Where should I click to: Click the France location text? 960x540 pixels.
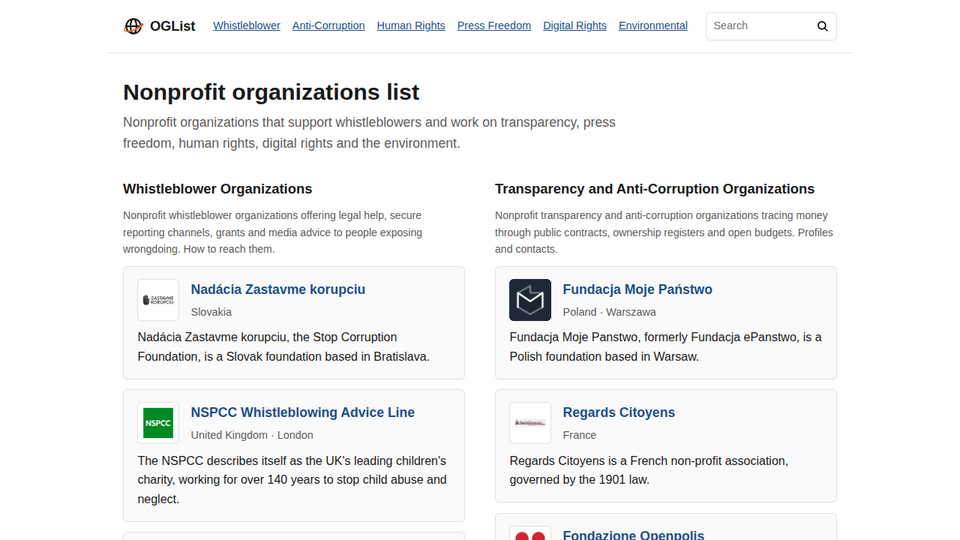(579, 435)
